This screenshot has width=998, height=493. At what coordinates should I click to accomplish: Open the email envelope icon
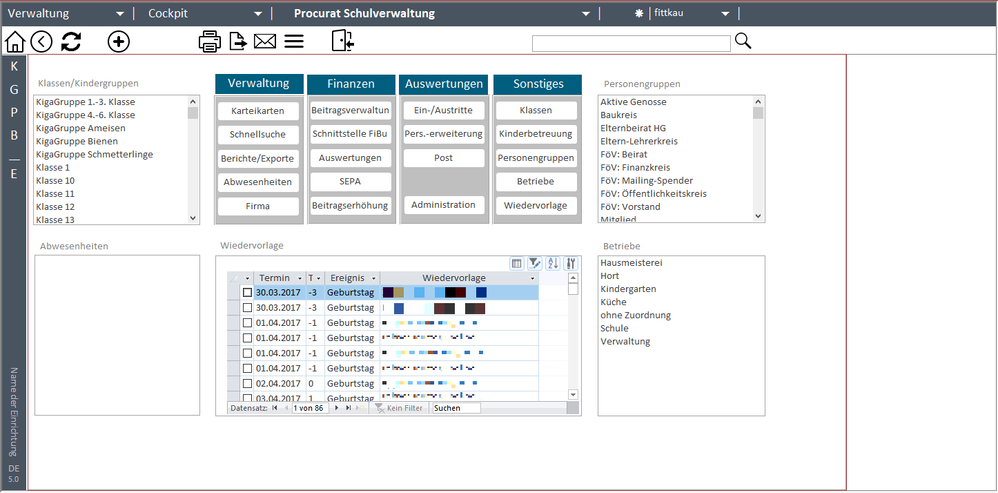[265, 42]
